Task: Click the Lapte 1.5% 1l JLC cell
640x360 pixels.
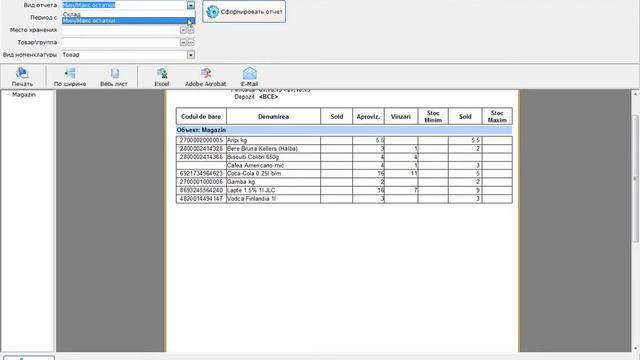Action: [x=273, y=190]
